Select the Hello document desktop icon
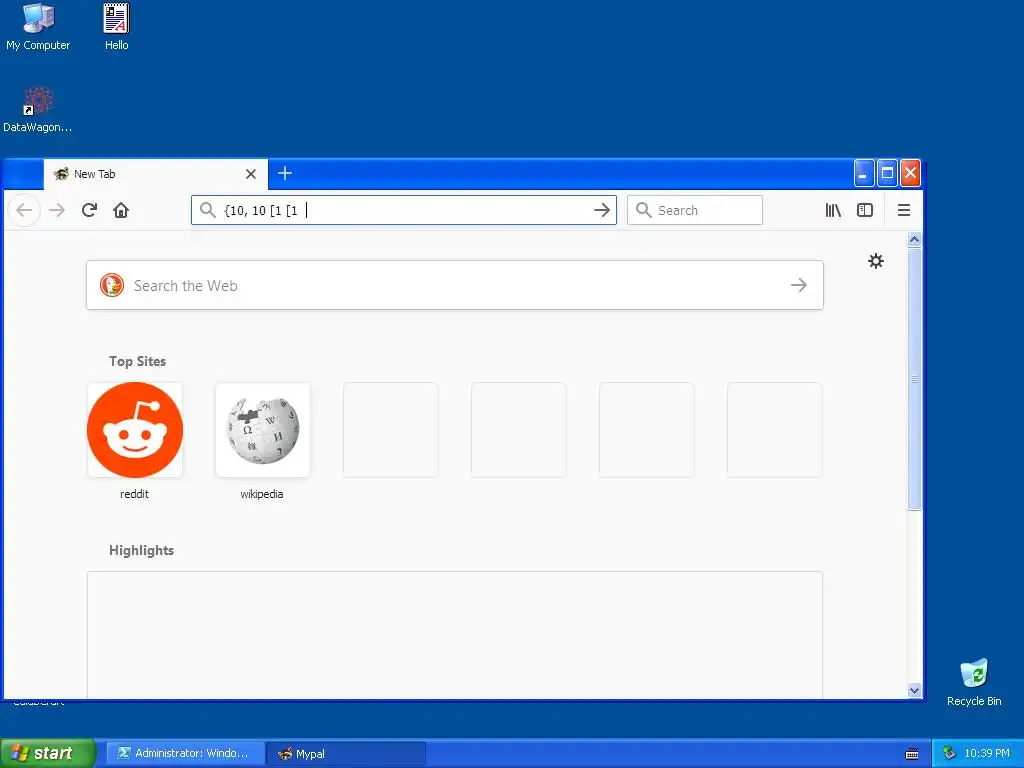 [x=116, y=27]
